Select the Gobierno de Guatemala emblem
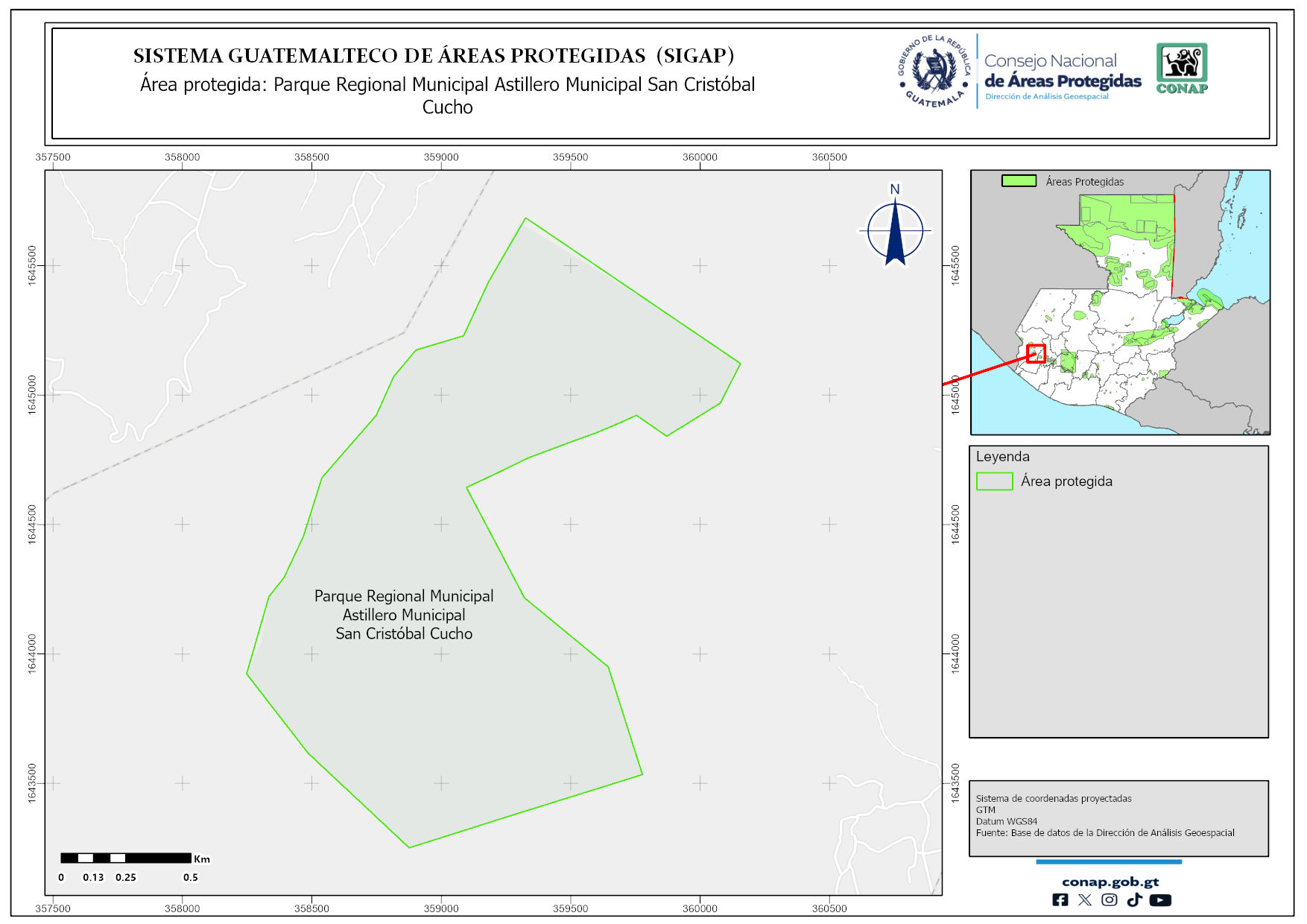Screen dimensions: 1307x924 tap(934, 72)
